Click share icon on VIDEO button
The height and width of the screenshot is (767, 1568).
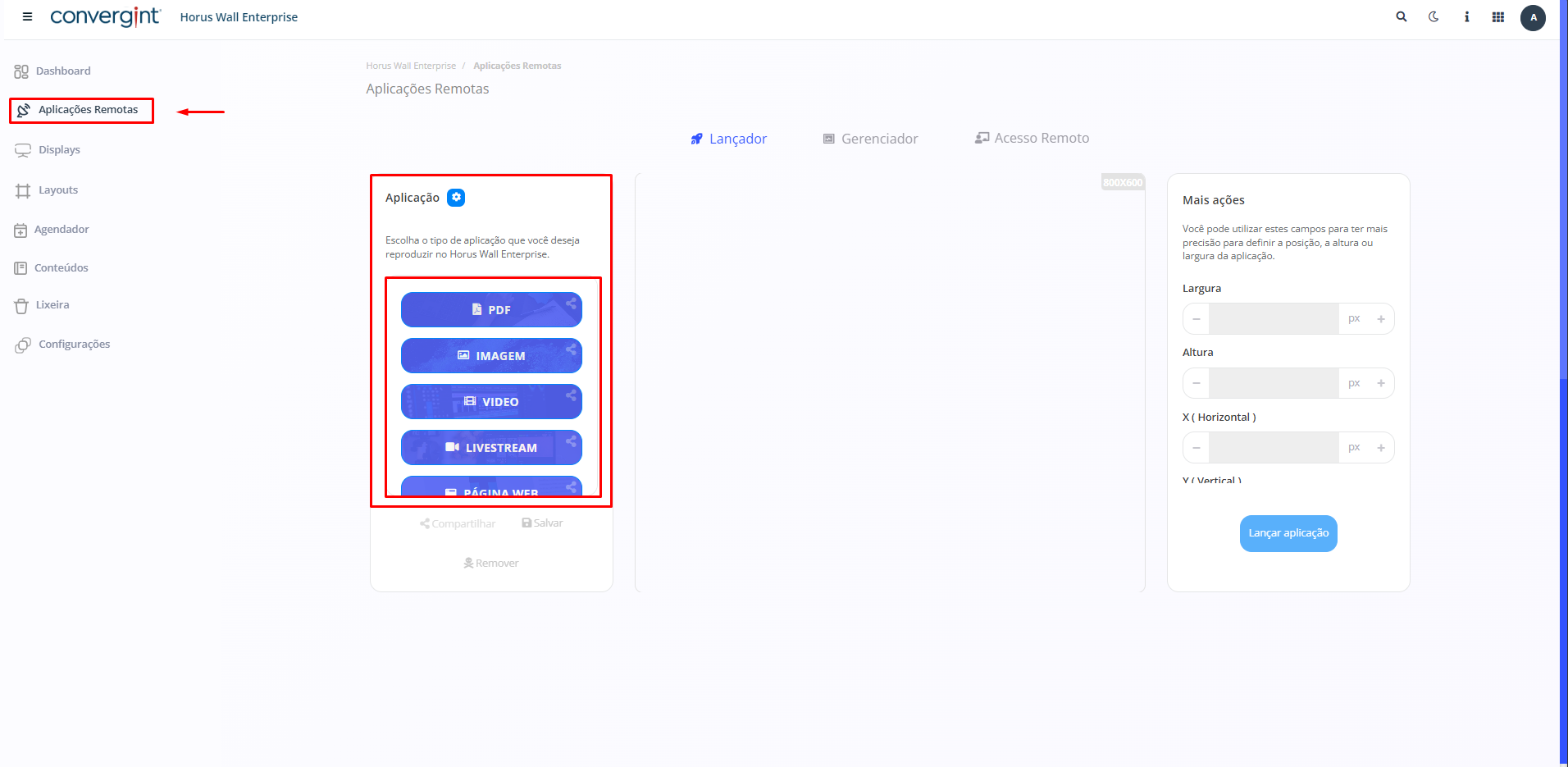click(x=571, y=395)
